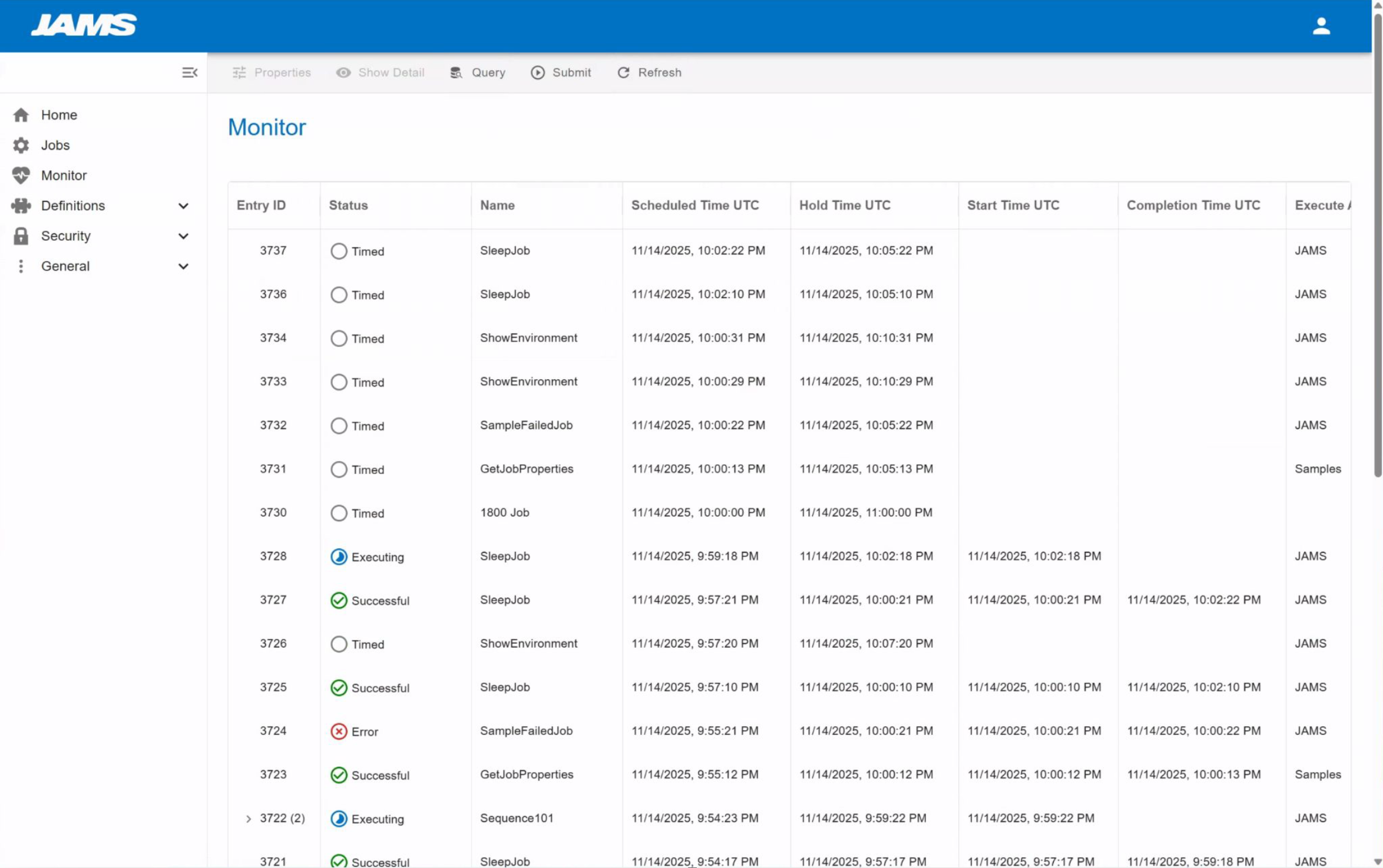Click the Executing status icon for entry 3728
This screenshot has width=1383, height=868.
point(339,556)
